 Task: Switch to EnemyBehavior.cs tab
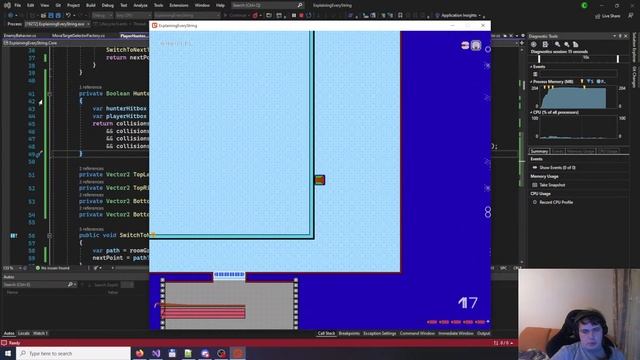[x=20, y=36]
